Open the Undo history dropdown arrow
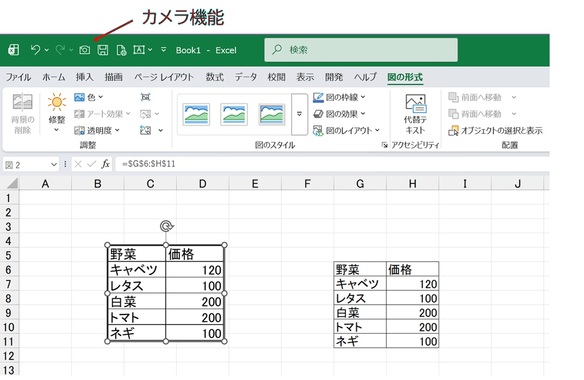584x380 pixels. tap(47, 50)
